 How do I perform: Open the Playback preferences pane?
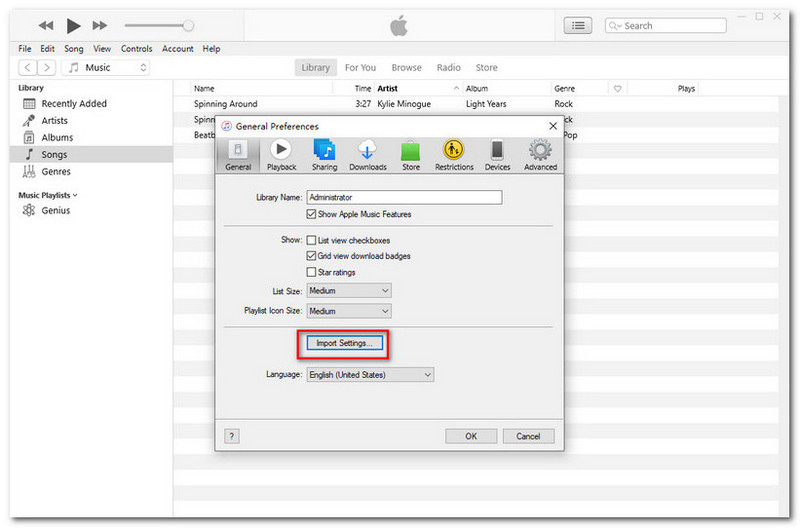click(x=281, y=155)
